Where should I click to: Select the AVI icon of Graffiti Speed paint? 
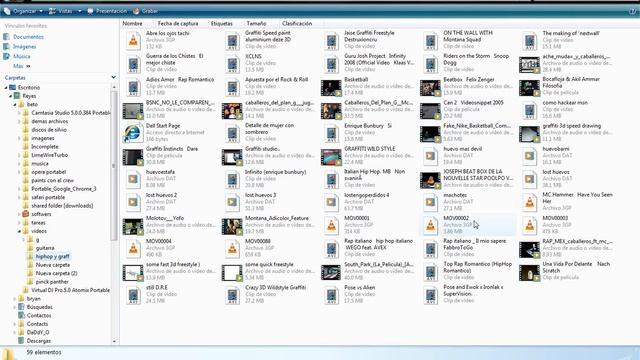233,41
